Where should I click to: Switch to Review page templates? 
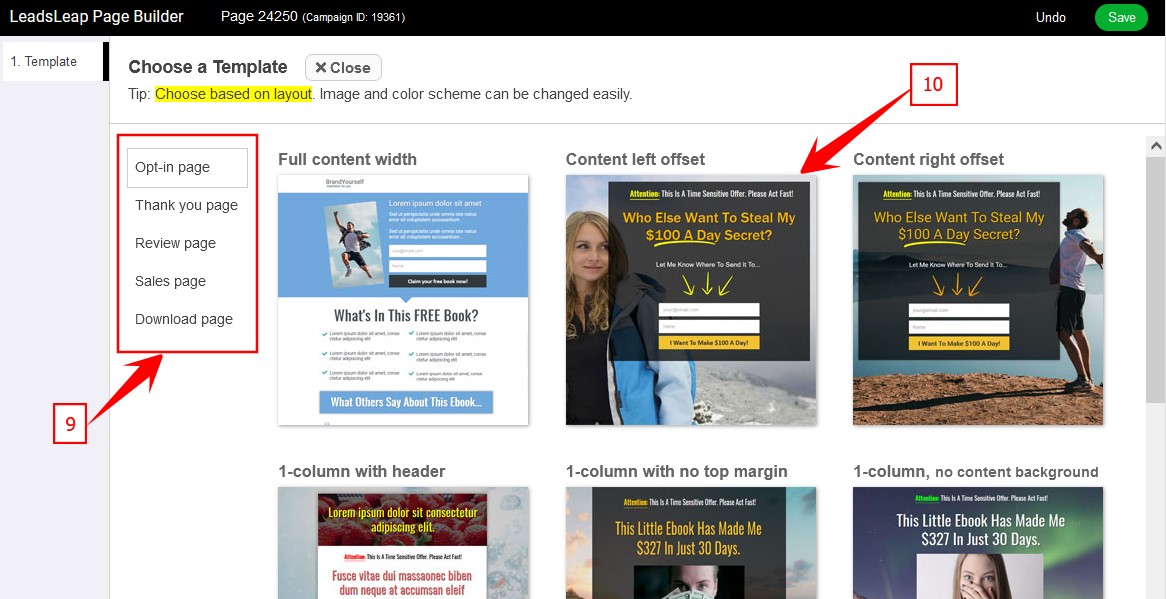(x=176, y=243)
